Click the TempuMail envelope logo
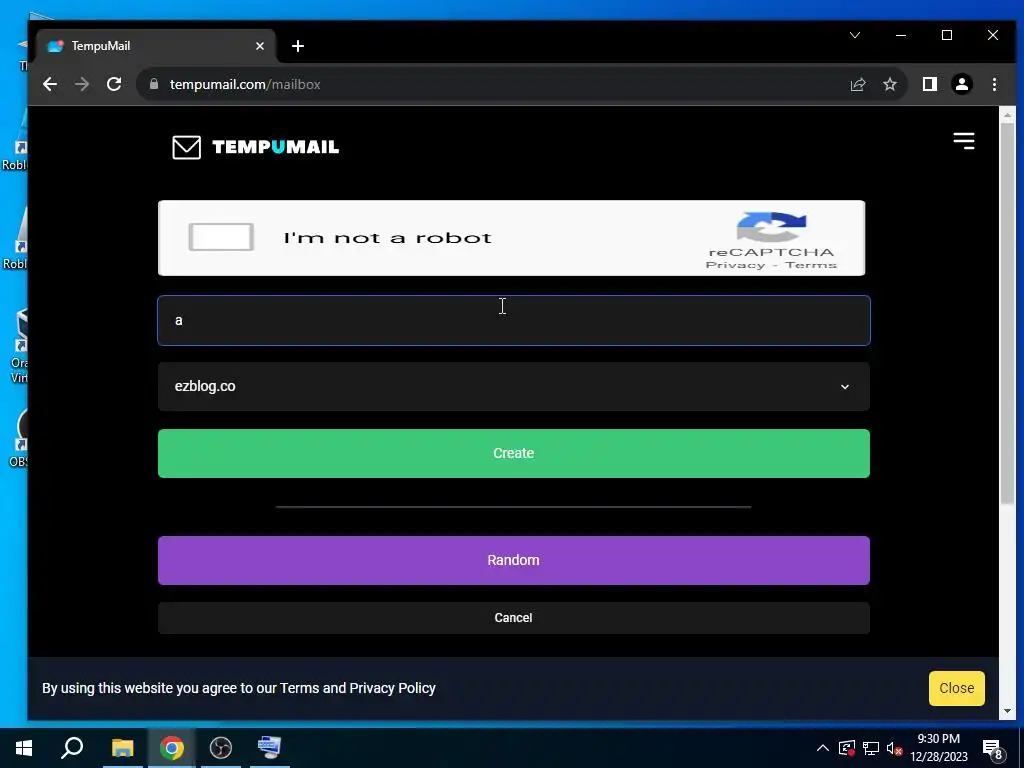This screenshot has height=768, width=1024. pos(187,147)
